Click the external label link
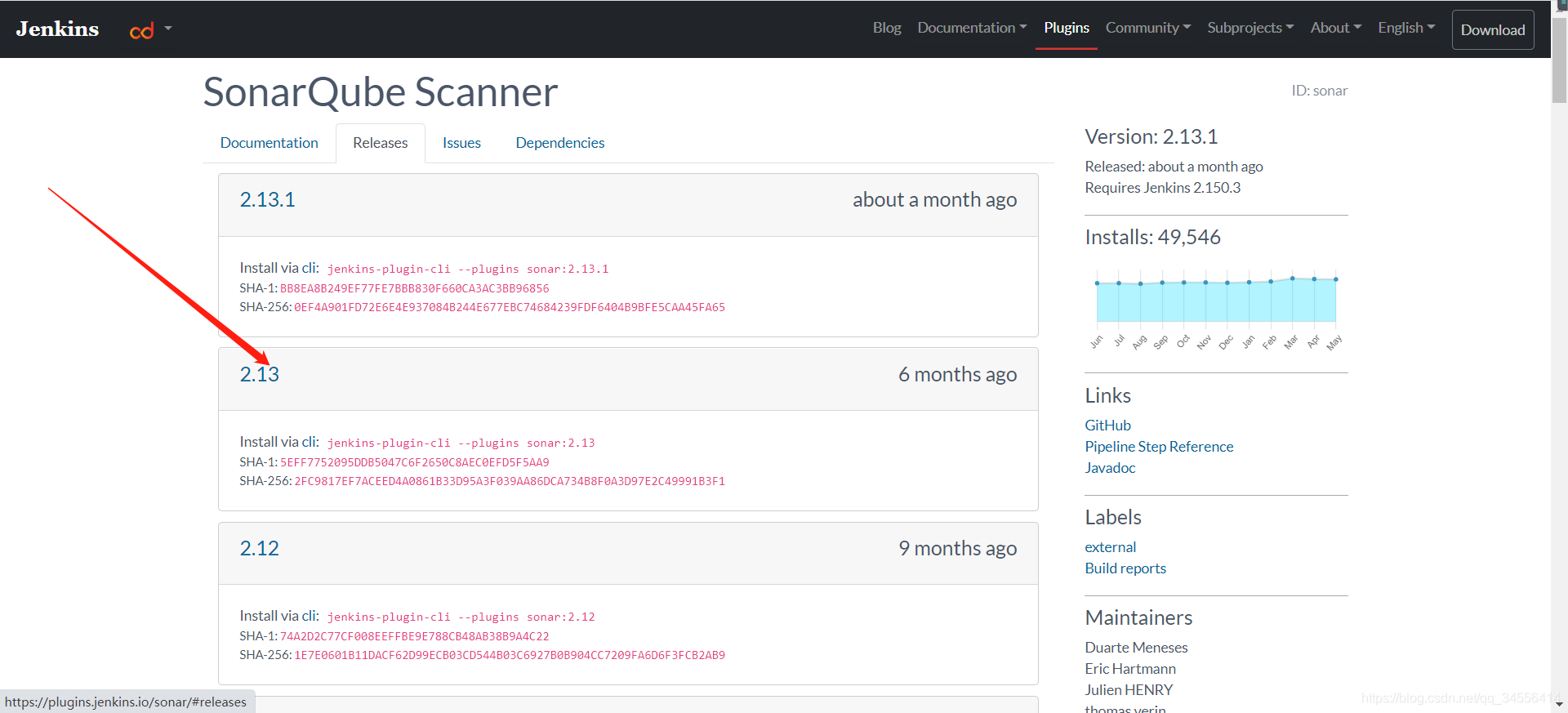The image size is (1568, 713). coord(1110,547)
